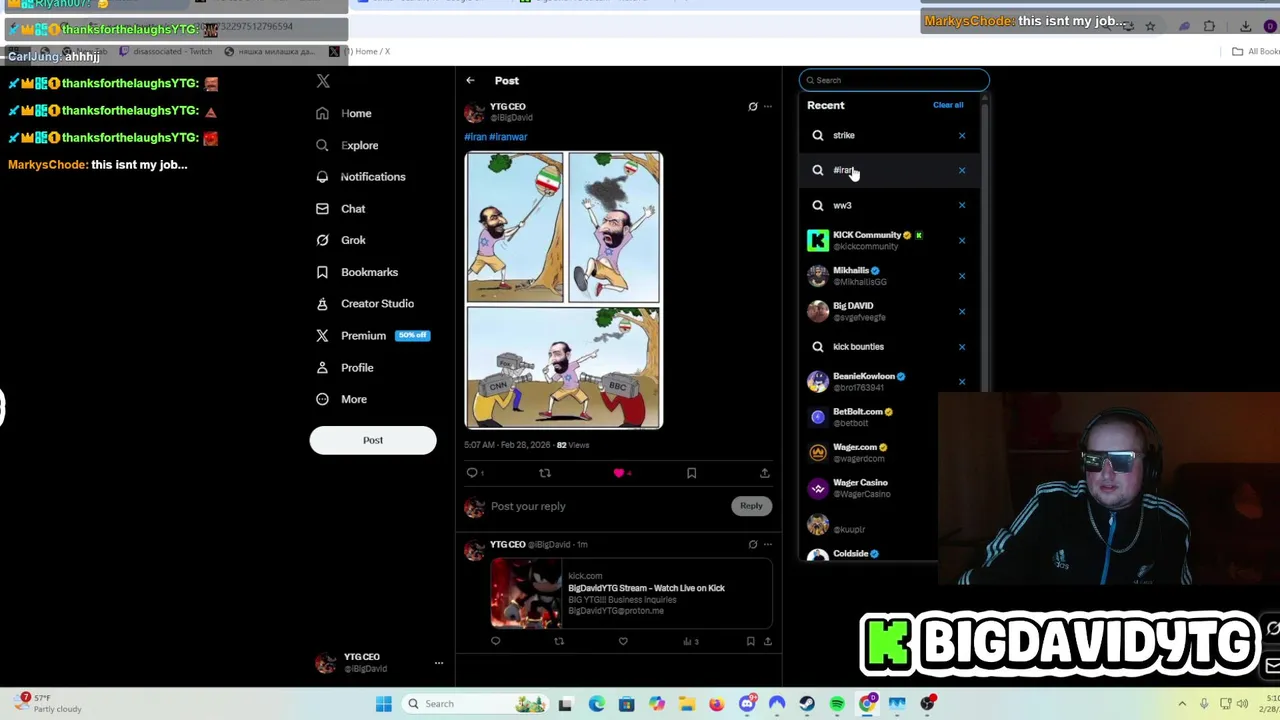Screen dimensions: 1280x720
Task: Remove 'strike' from recent searches
Action: (x=962, y=135)
